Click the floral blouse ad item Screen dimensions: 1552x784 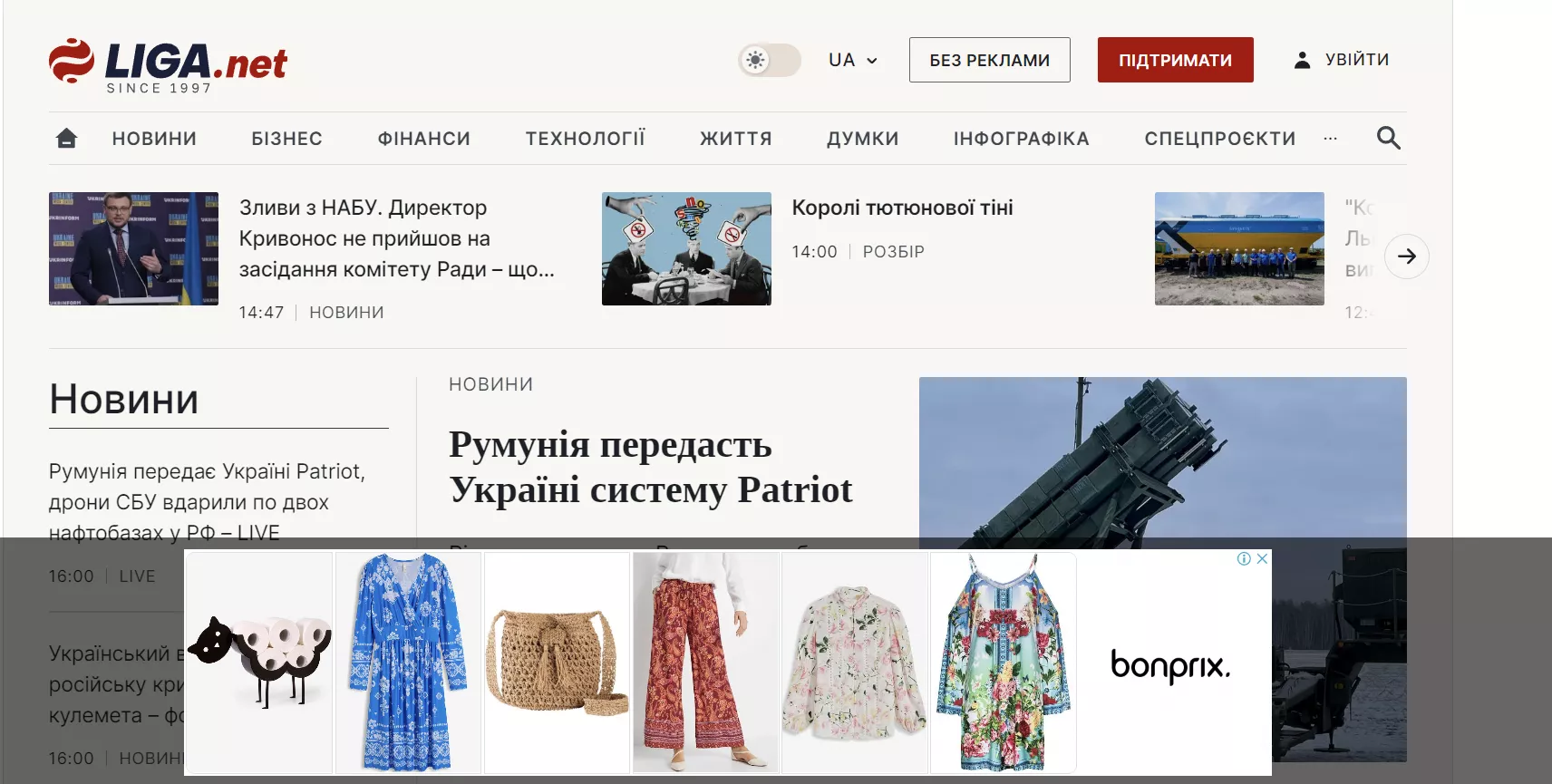[x=854, y=663]
